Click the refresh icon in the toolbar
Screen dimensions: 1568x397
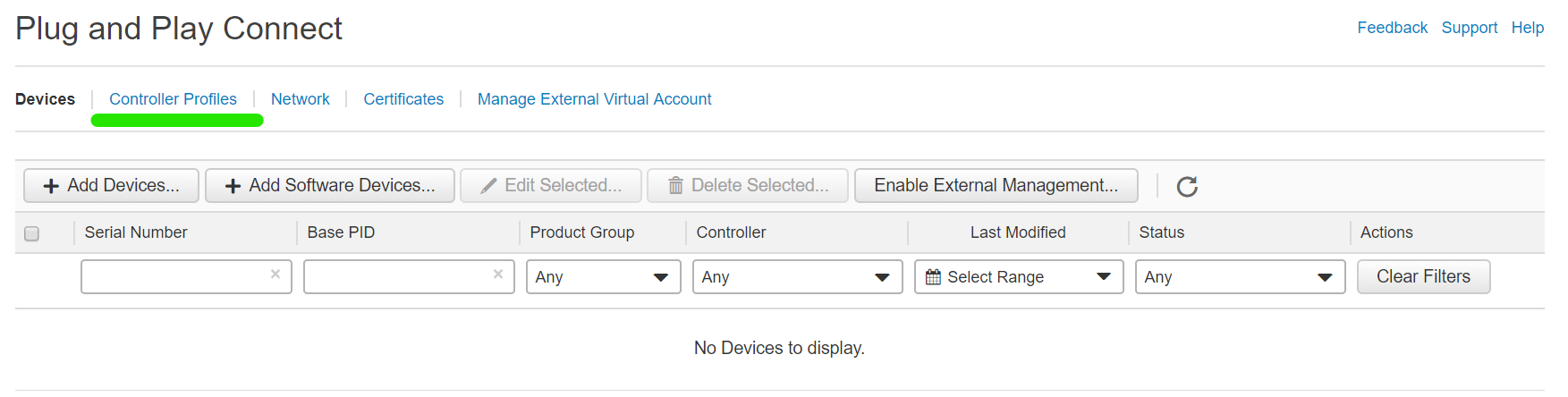click(1187, 186)
